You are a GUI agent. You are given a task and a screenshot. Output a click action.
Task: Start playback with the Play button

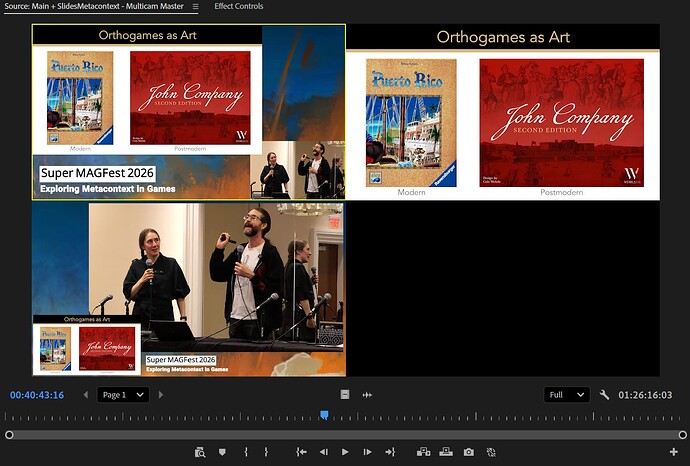click(x=345, y=452)
